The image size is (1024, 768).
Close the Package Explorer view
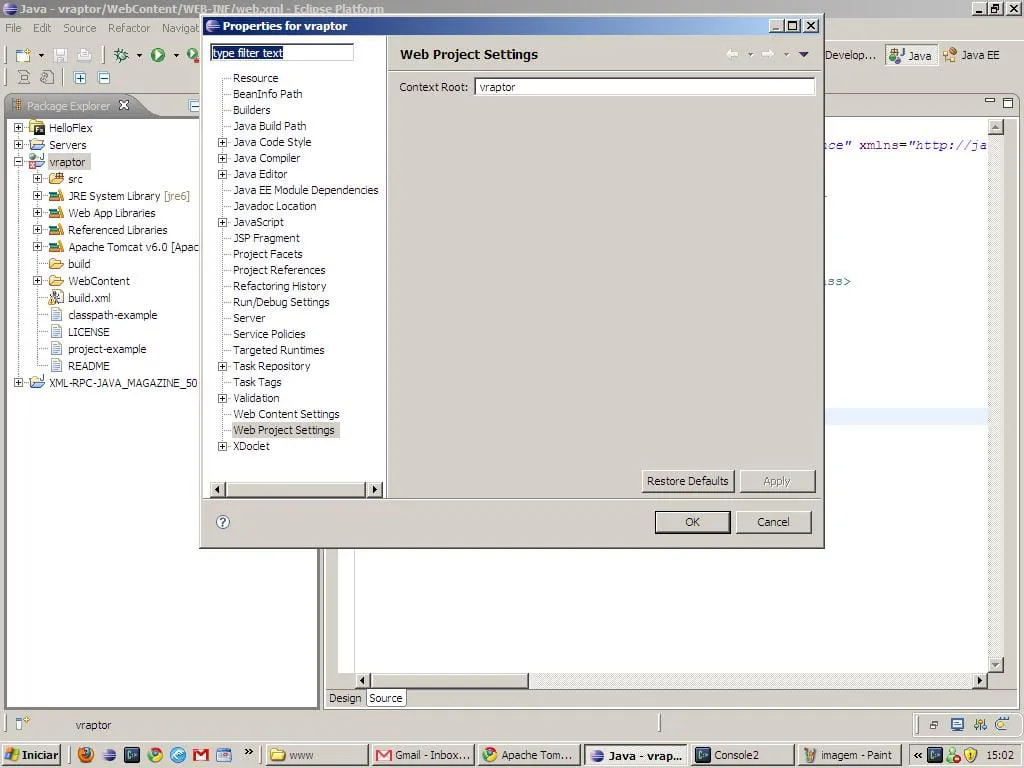pos(124,105)
